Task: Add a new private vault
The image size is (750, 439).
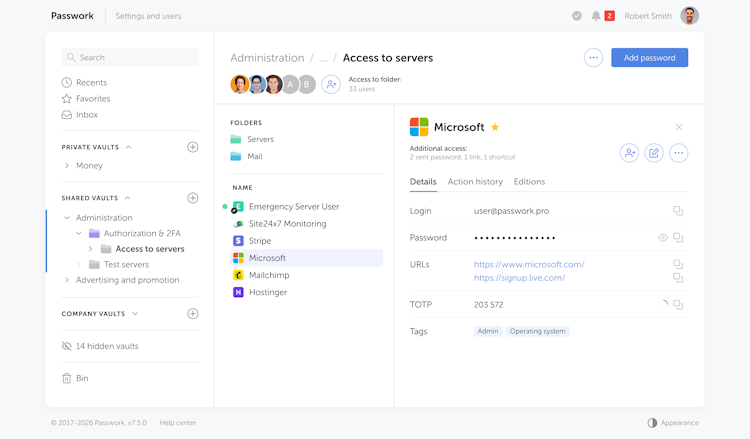Action: pyautogui.click(x=193, y=147)
